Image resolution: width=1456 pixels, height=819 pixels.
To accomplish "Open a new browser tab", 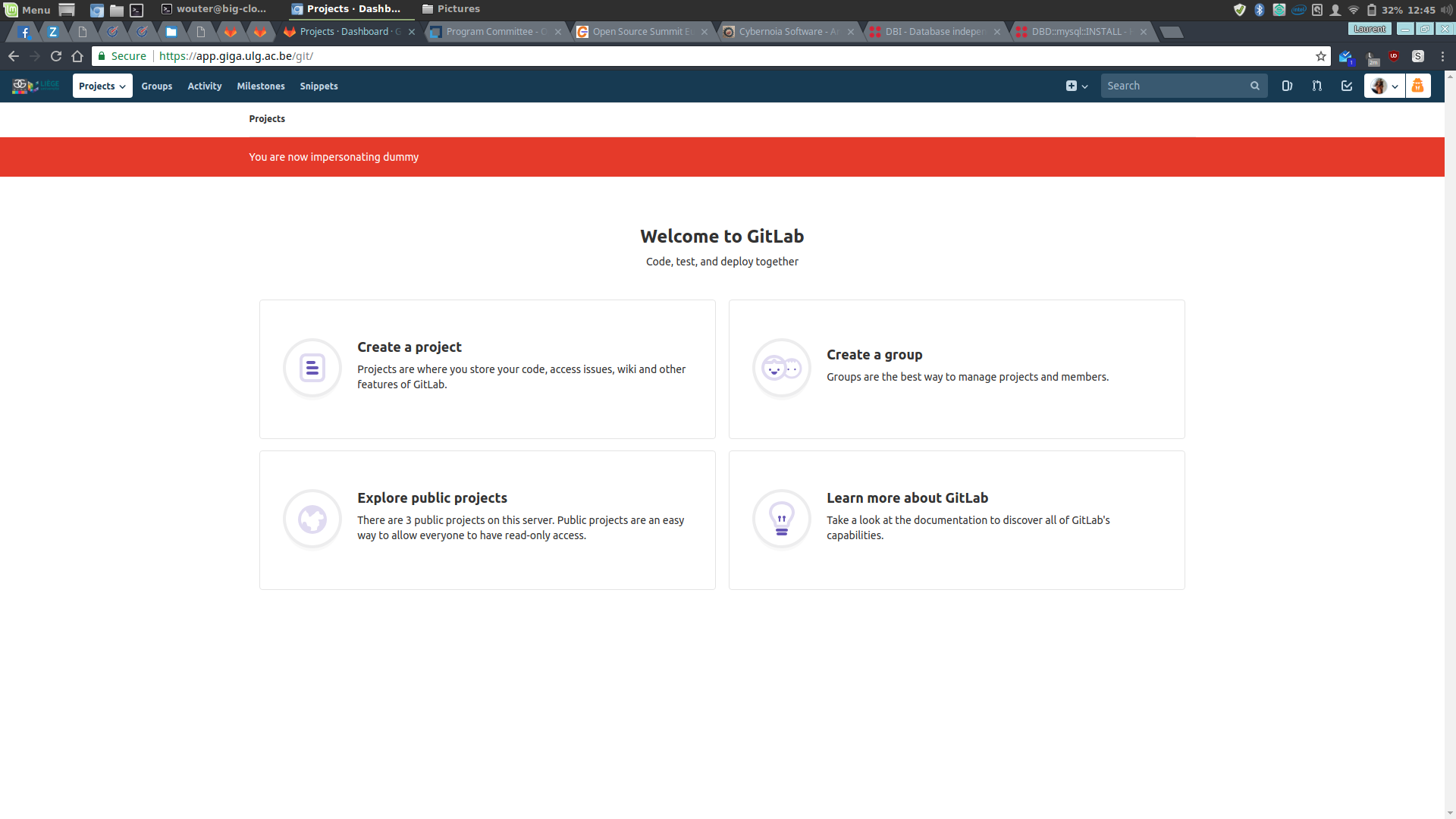I will point(1172,32).
